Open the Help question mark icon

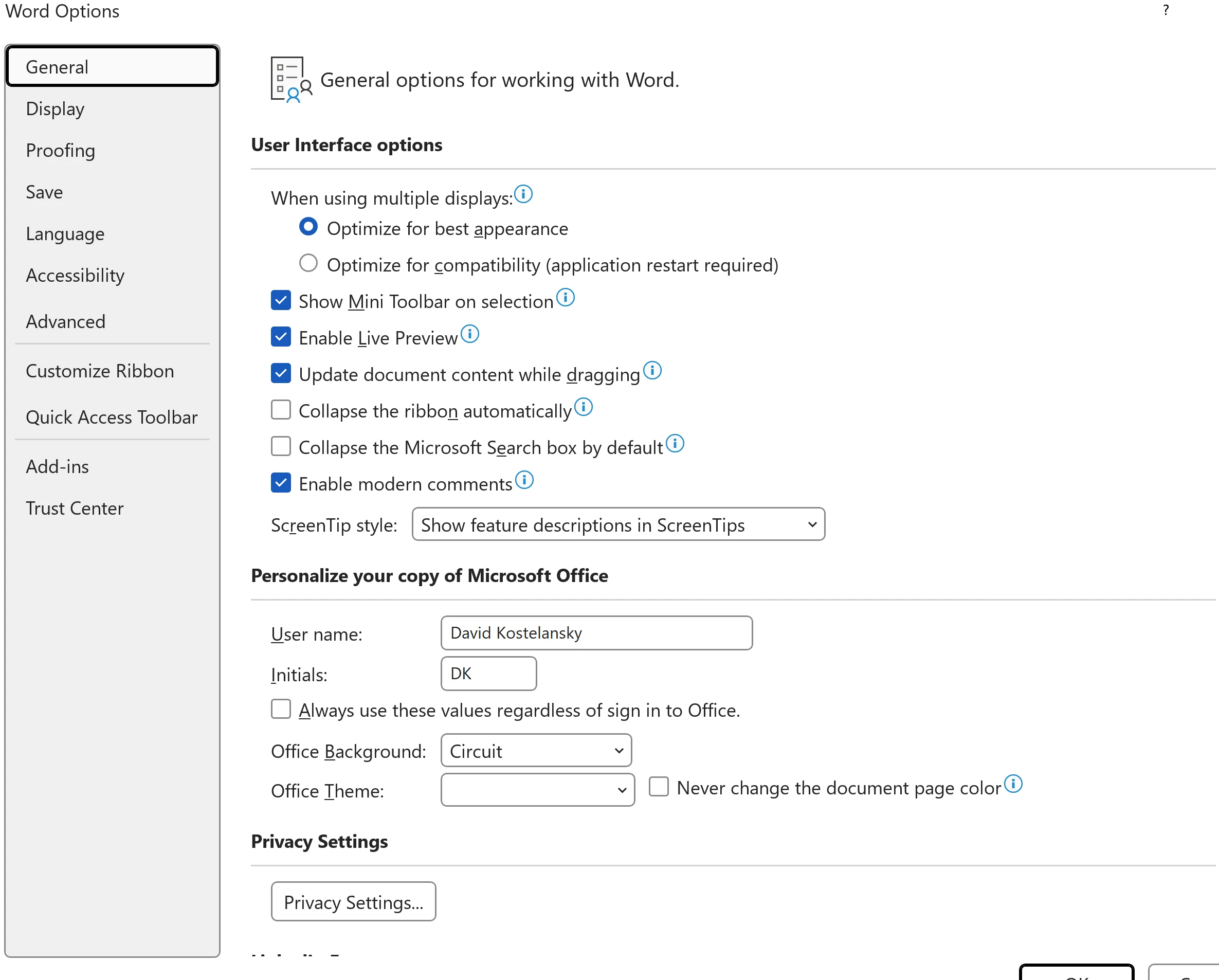pos(1166,10)
